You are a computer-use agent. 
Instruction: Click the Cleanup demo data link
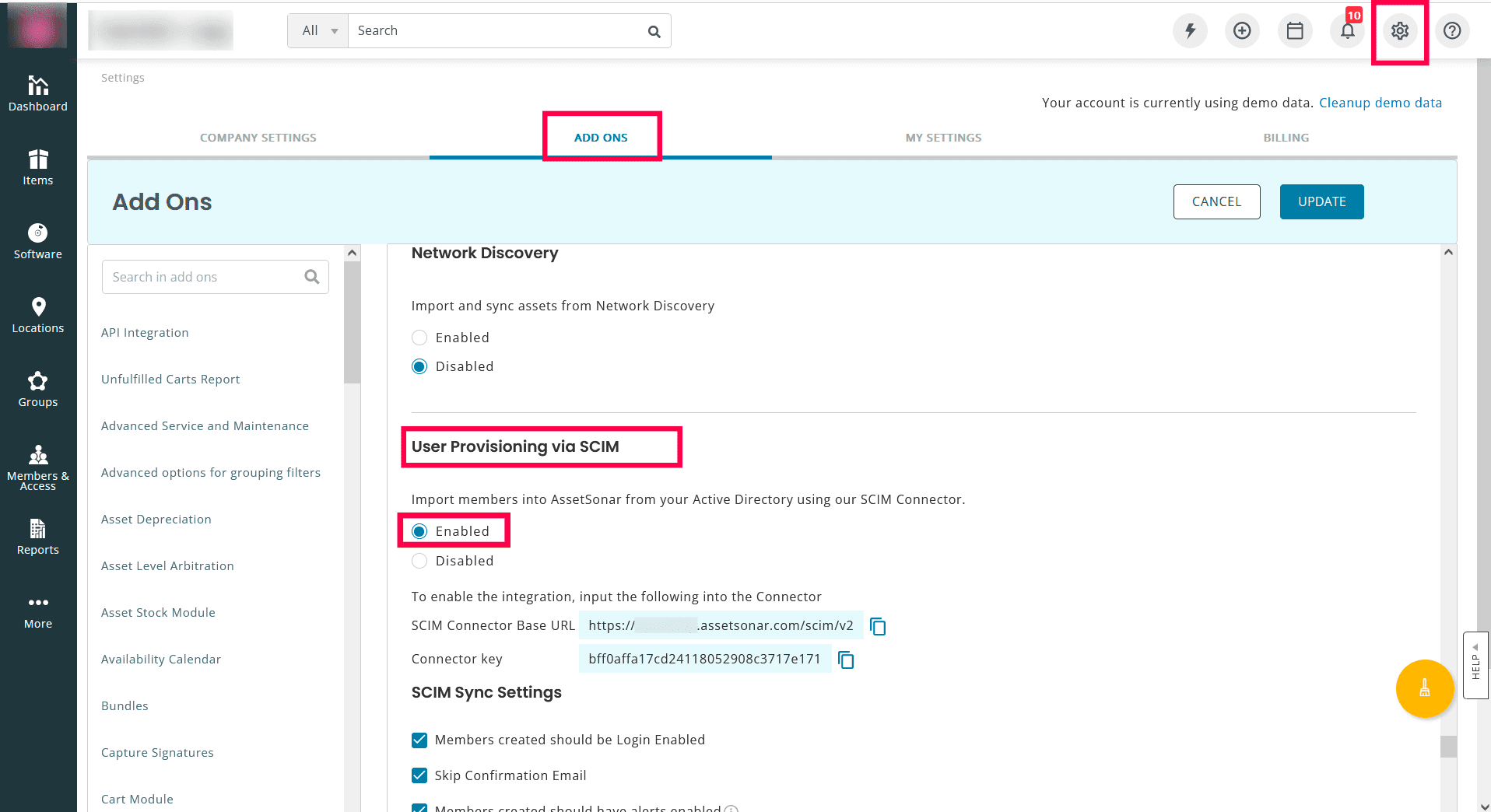click(1380, 103)
